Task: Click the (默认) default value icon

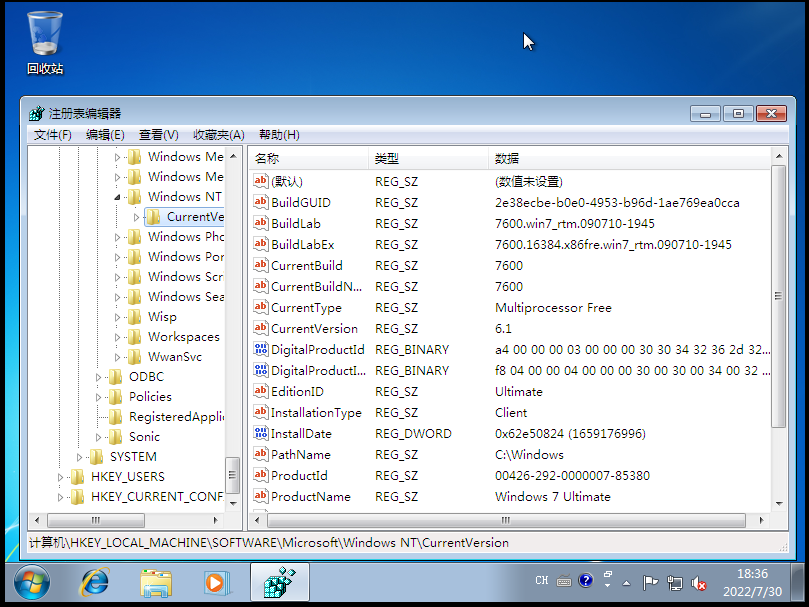Action: coord(261,181)
